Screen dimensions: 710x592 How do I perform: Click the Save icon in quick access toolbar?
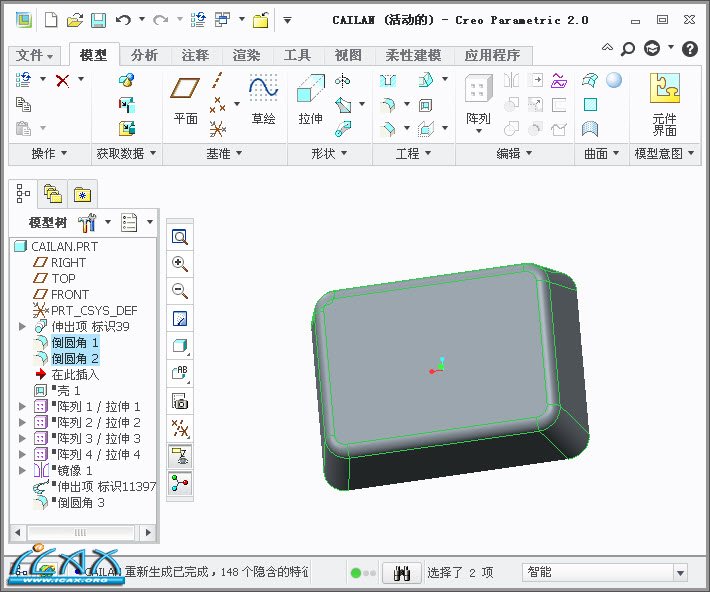[x=98, y=20]
